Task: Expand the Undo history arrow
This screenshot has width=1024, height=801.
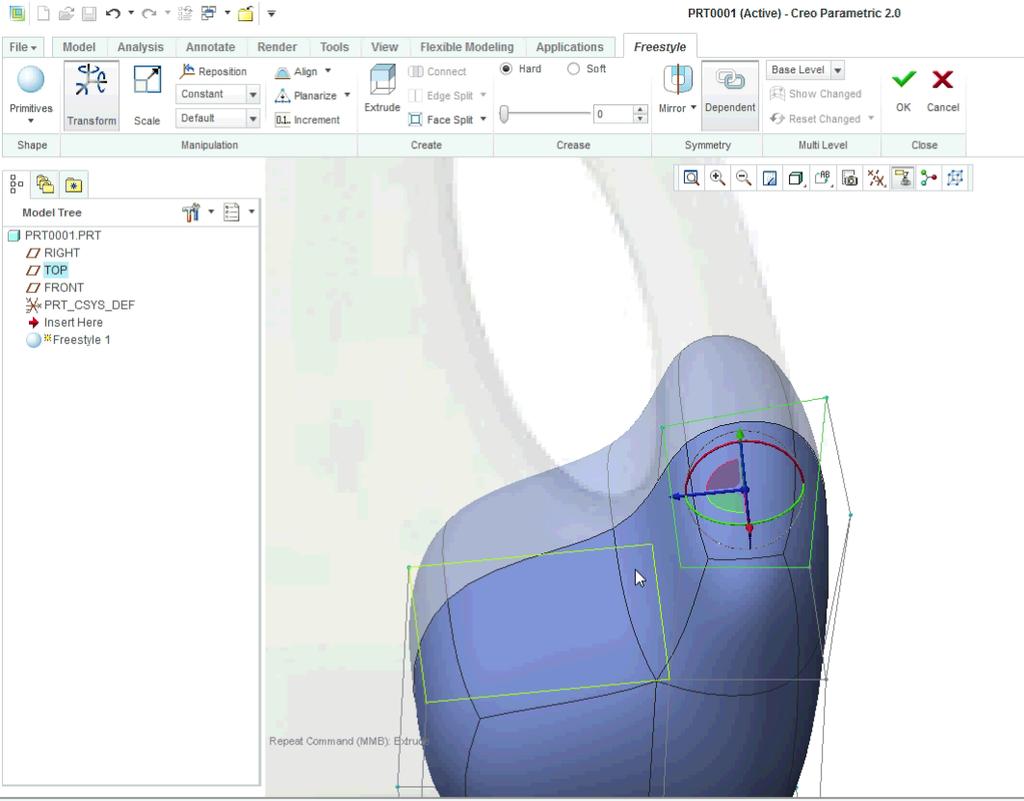Action: [131, 12]
